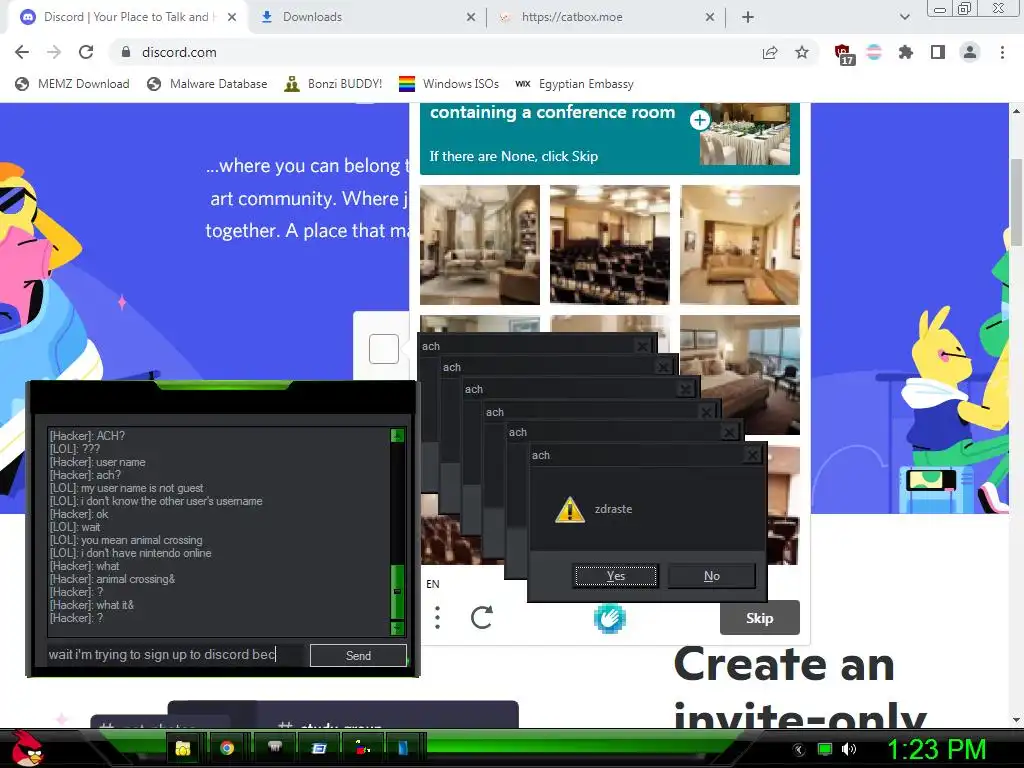Viewport: 1024px width, 768px height.
Task: Toggle the browser side panel icon
Action: tap(938, 52)
